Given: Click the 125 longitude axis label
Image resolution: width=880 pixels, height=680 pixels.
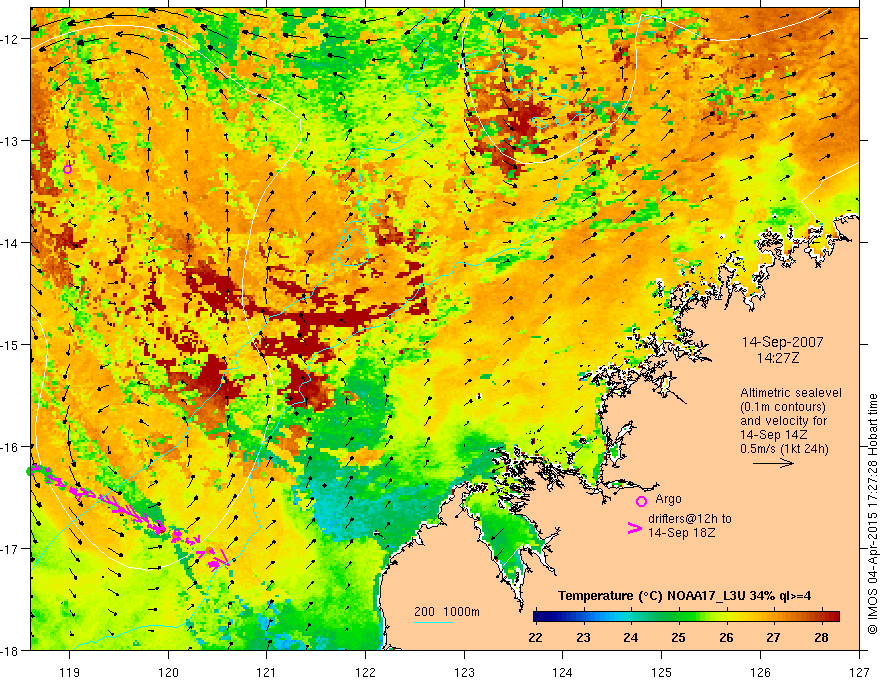Looking at the screenshot, I should tap(662, 672).
